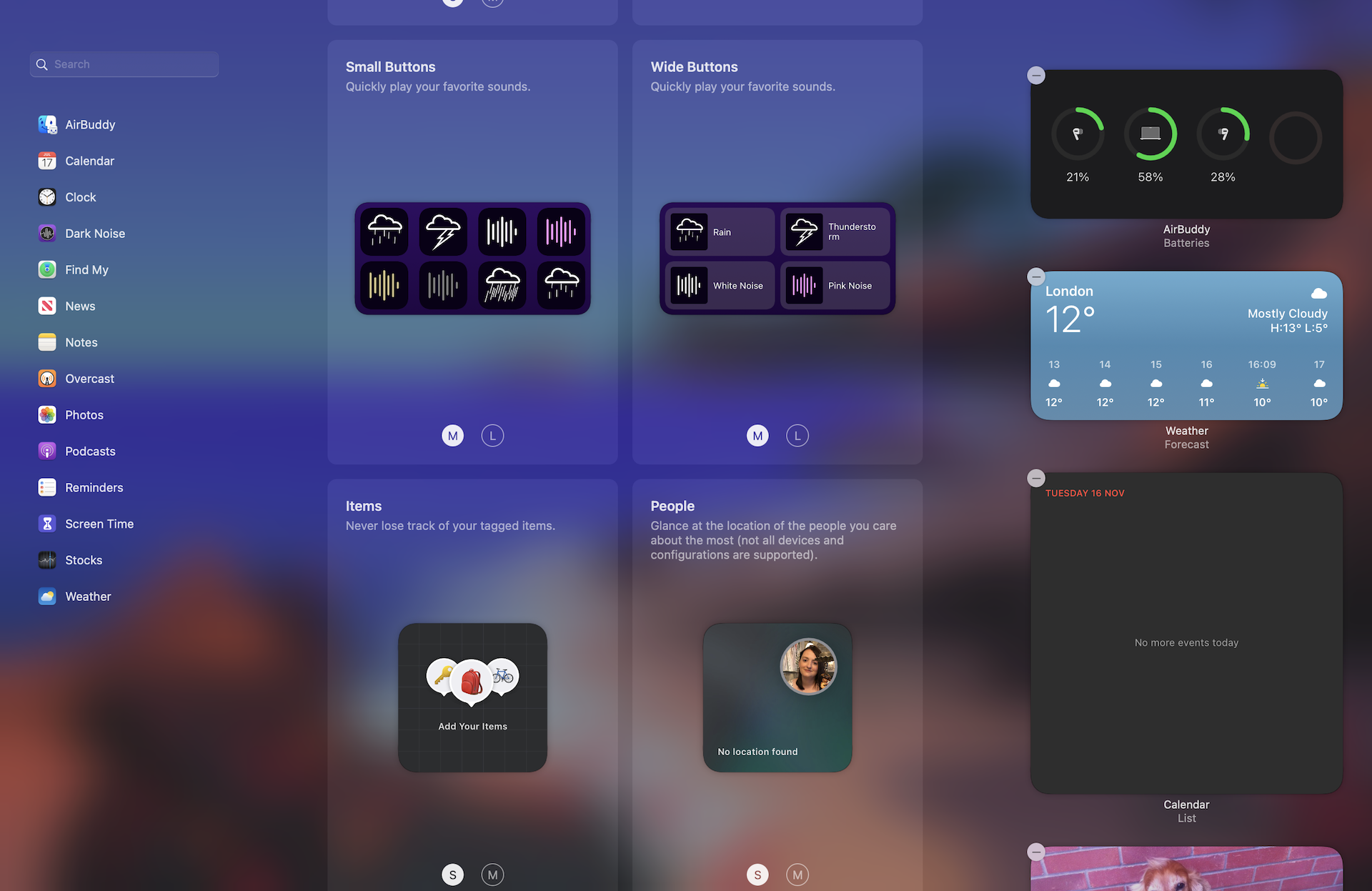Click the lightning/storm small button

(443, 230)
